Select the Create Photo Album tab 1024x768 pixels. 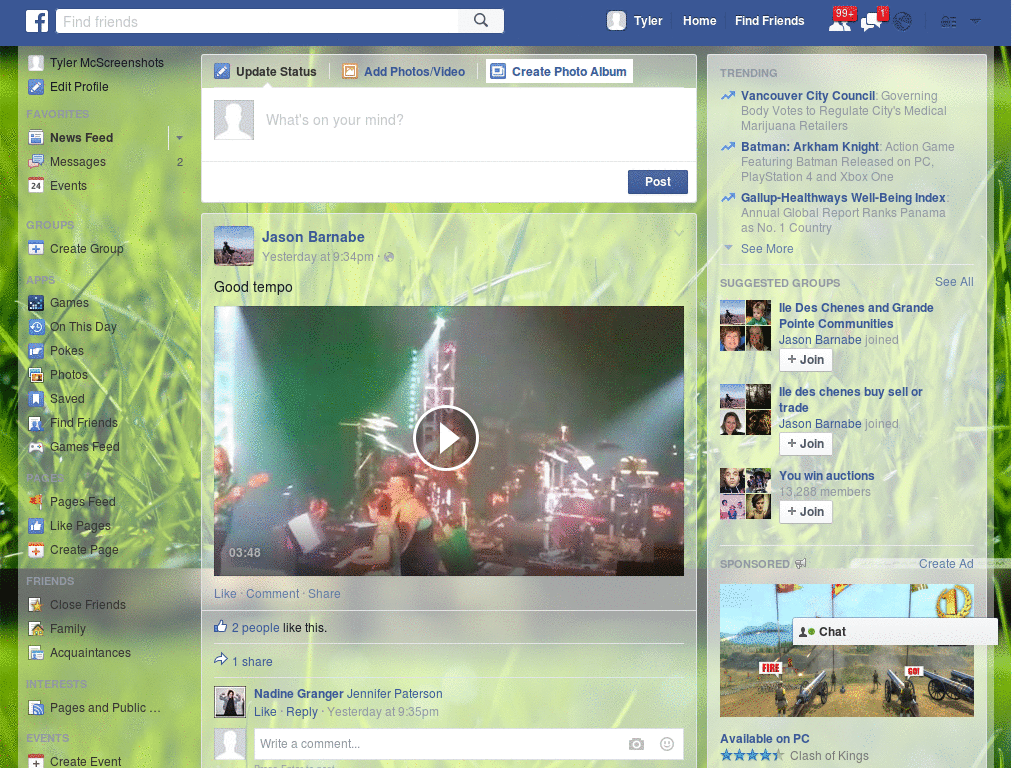tap(559, 71)
